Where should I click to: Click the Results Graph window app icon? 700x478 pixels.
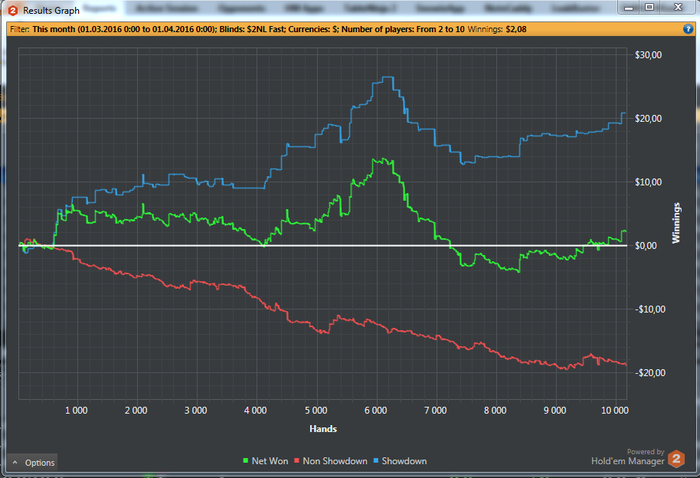13,10
